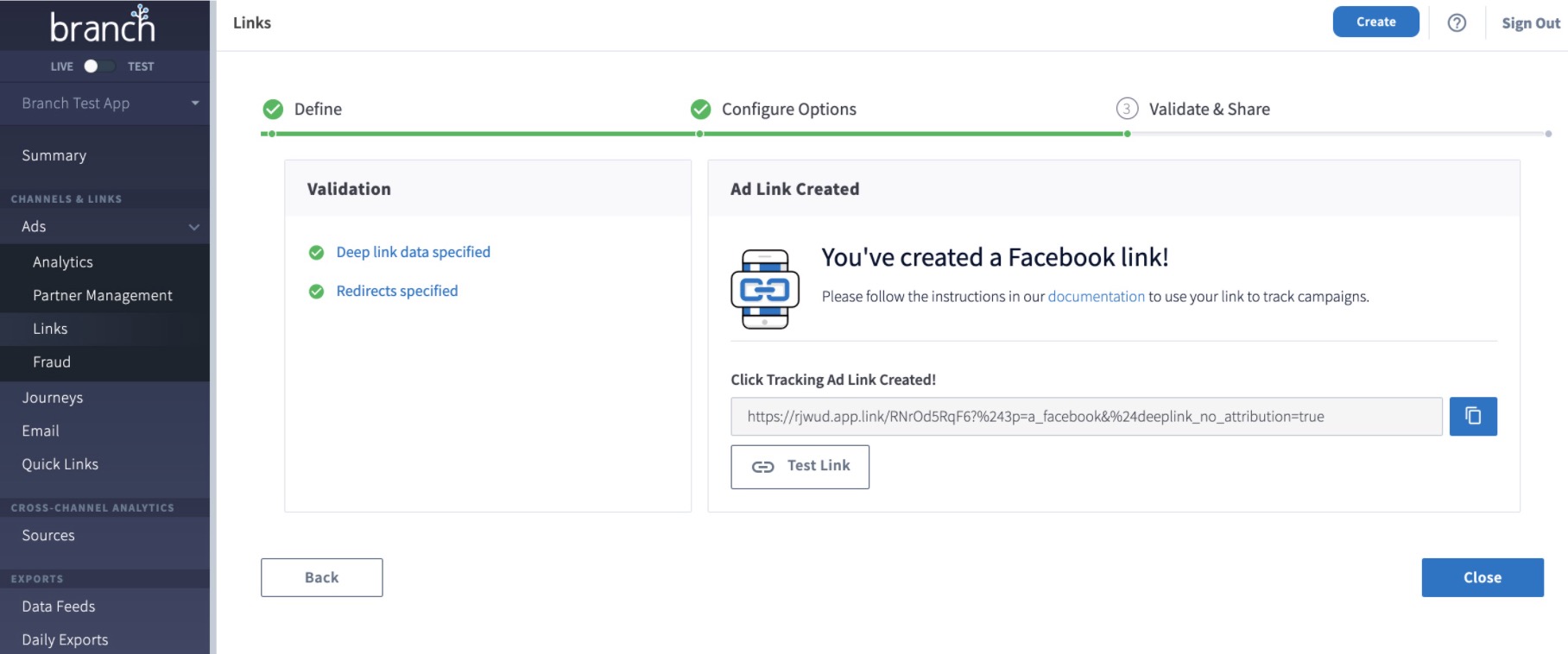The width and height of the screenshot is (1568, 654).
Task: Click the chain icon in Test Link
Action: (762, 467)
